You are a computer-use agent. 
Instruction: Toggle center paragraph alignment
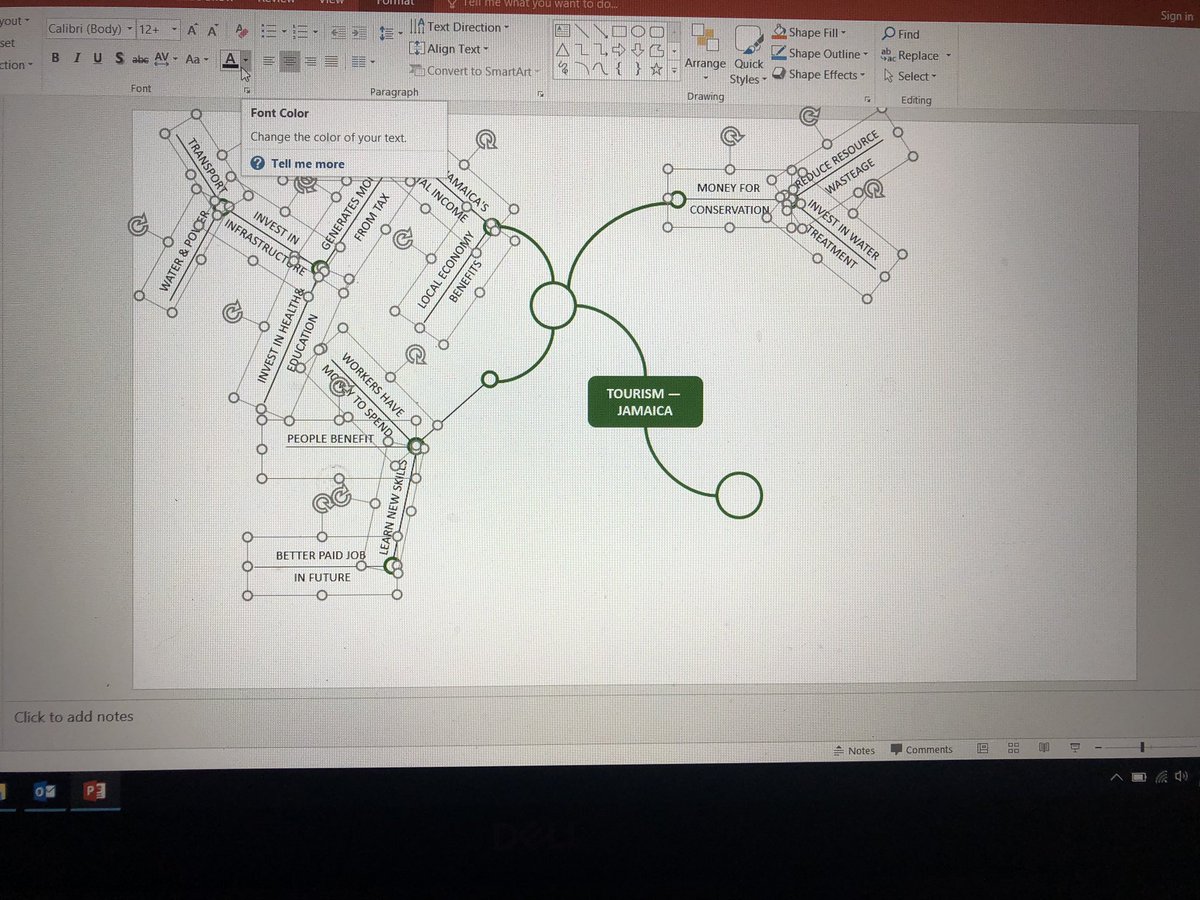pyautogui.click(x=289, y=60)
